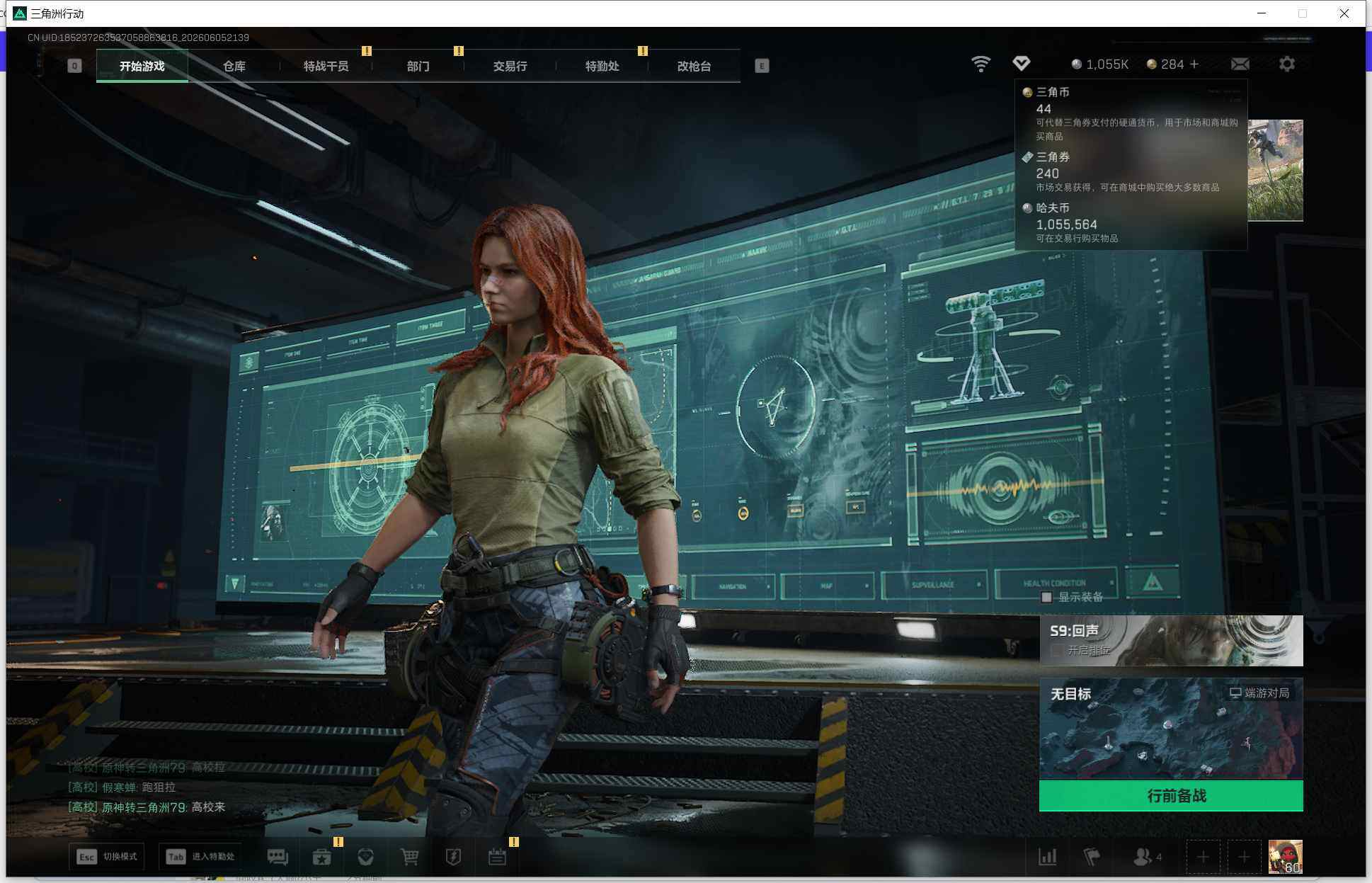Click the Wi-Fi network status icon
The image size is (1372, 883).
pyautogui.click(x=981, y=64)
